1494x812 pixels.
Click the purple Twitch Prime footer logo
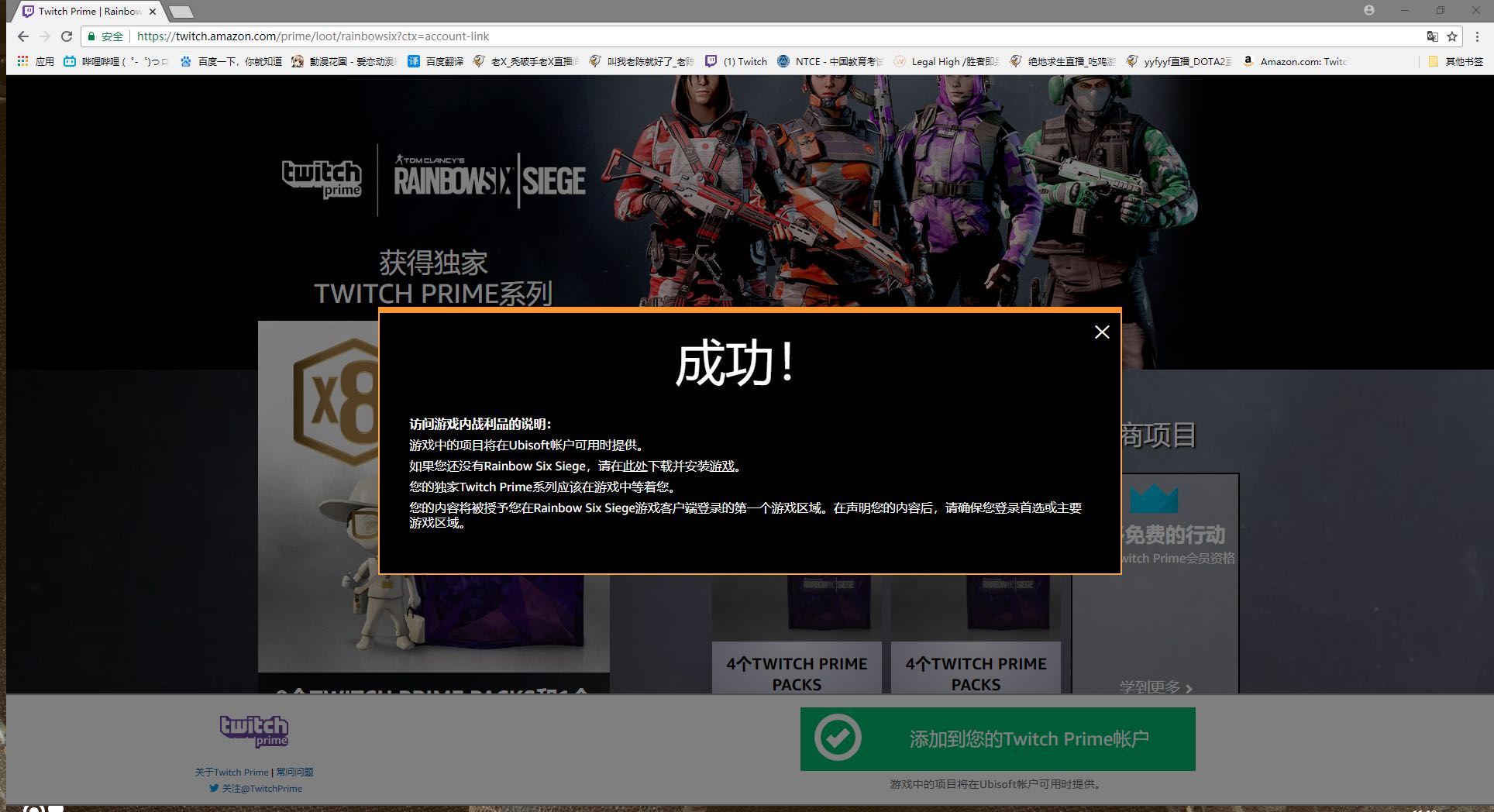click(254, 731)
